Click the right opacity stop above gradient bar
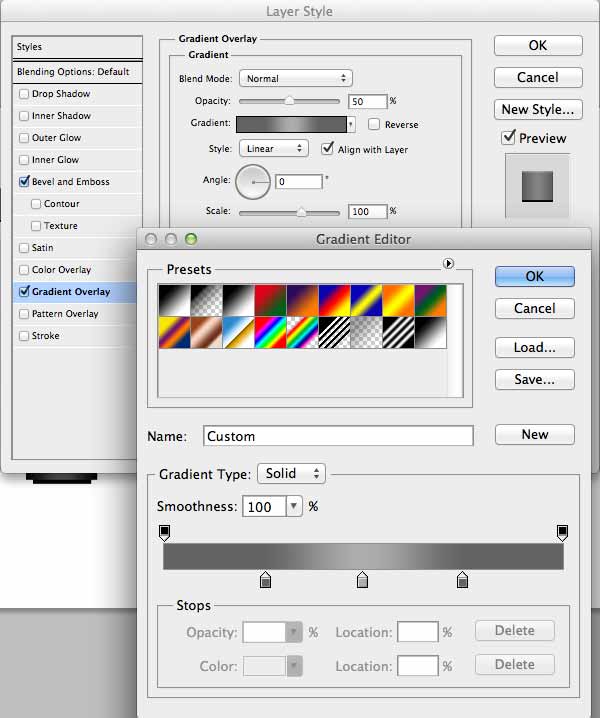This screenshot has width=600, height=718. point(562,533)
